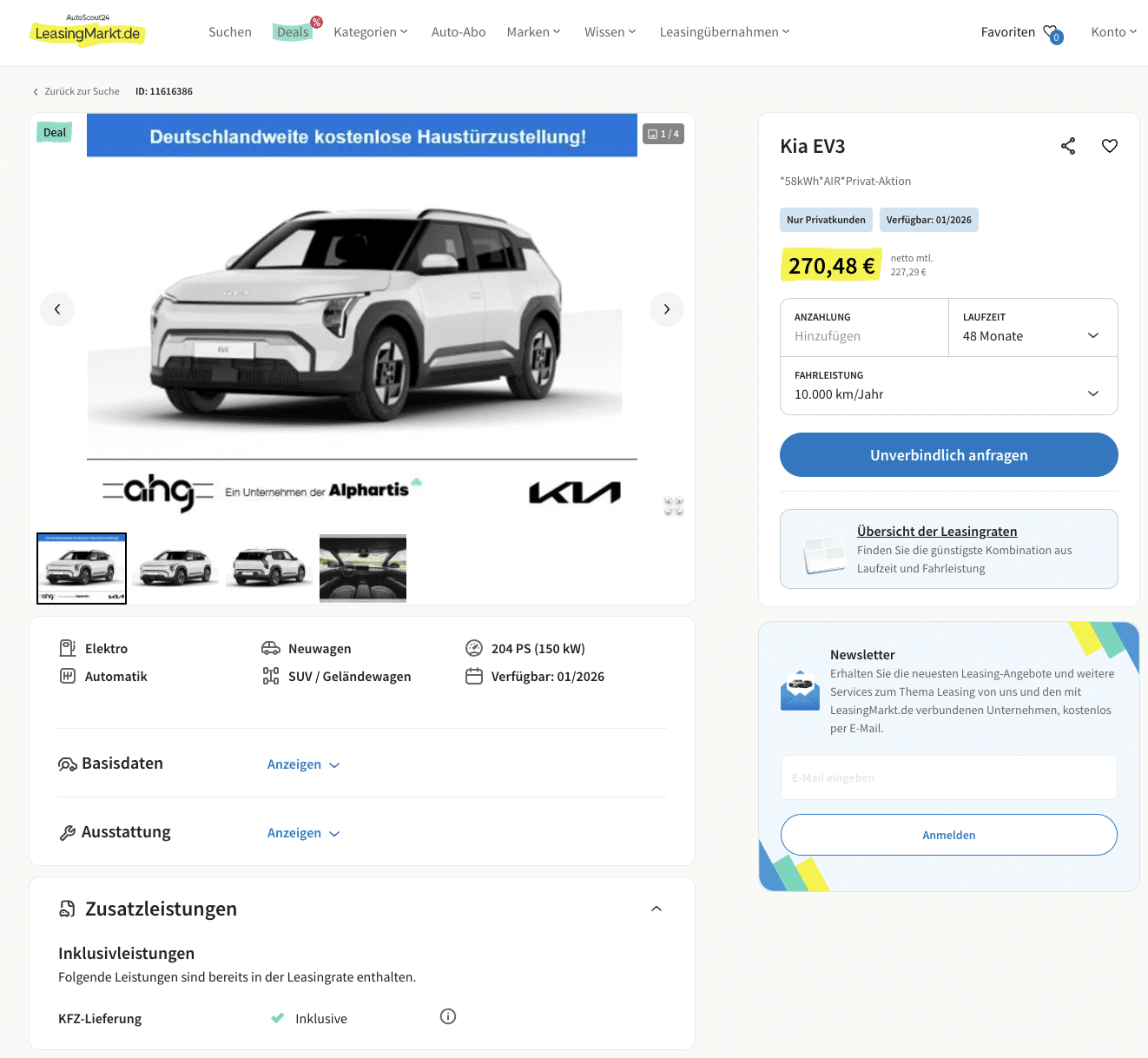Click the availability calendar icon
1148x1058 pixels.
tap(474, 676)
